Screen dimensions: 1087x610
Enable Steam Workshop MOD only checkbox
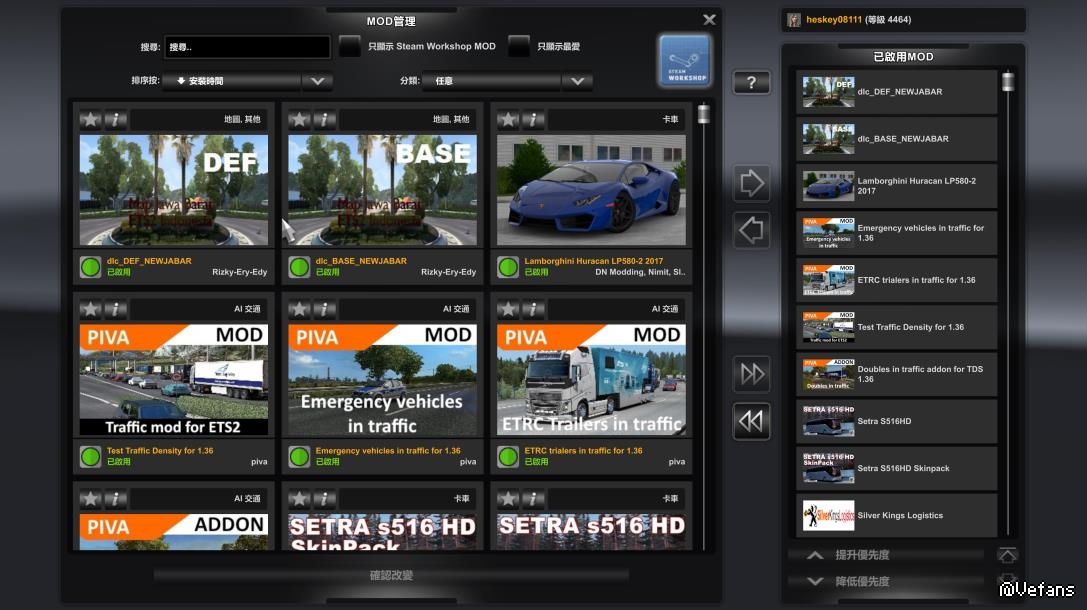click(x=349, y=47)
